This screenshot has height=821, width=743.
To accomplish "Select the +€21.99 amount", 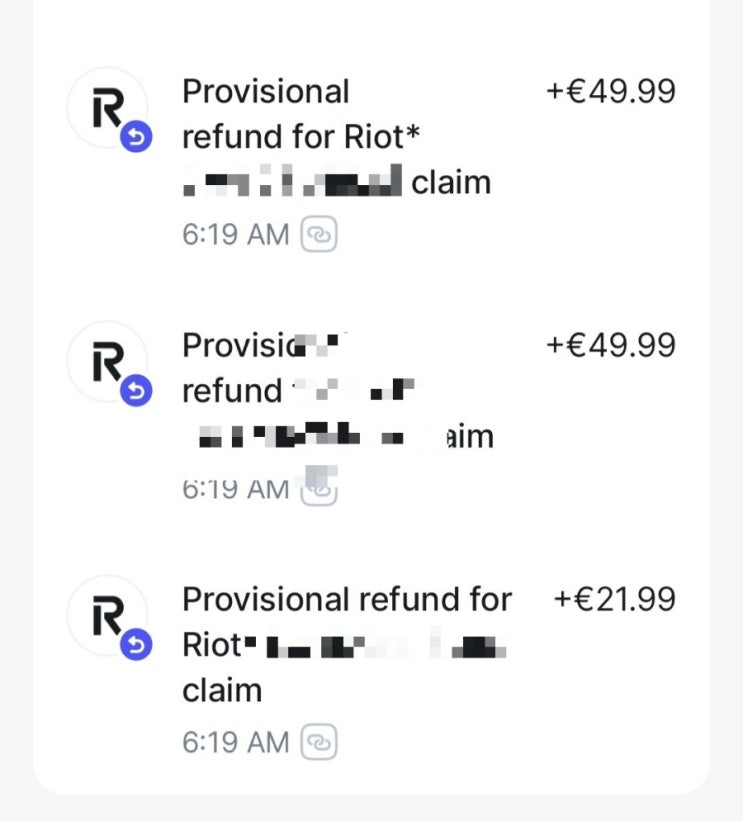I will click(x=614, y=600).
